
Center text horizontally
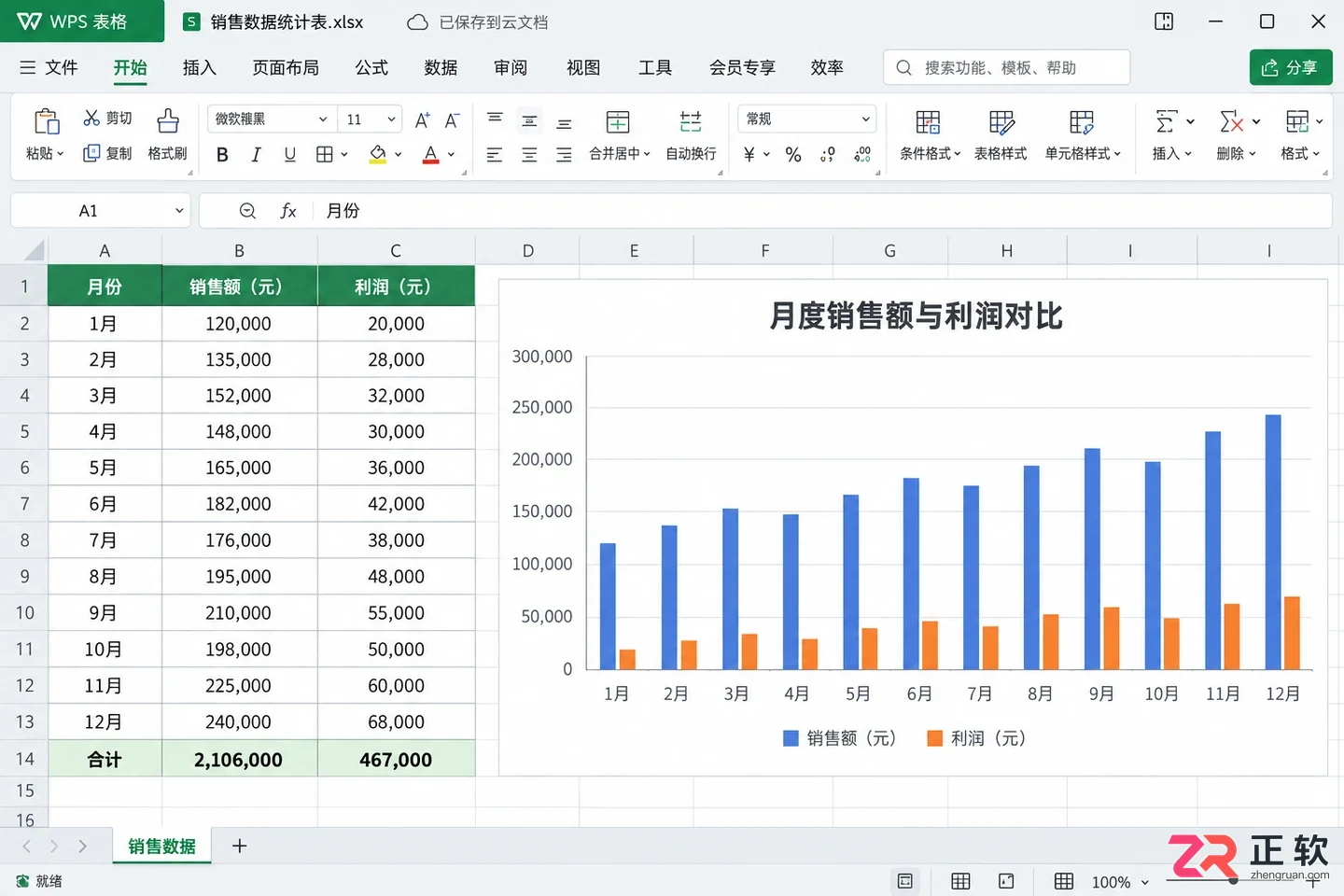pyautogui.click(x=529, y=155)
